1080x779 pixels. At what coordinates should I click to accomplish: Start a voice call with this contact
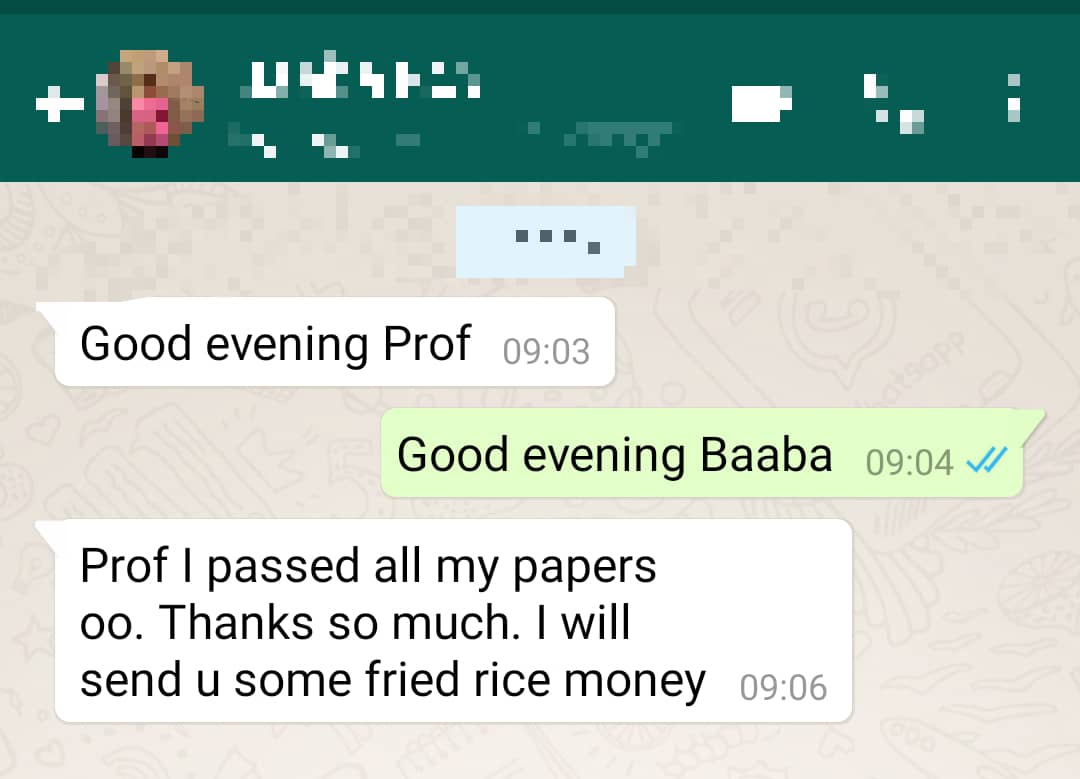pyautogui.click(x=893, y=103)
